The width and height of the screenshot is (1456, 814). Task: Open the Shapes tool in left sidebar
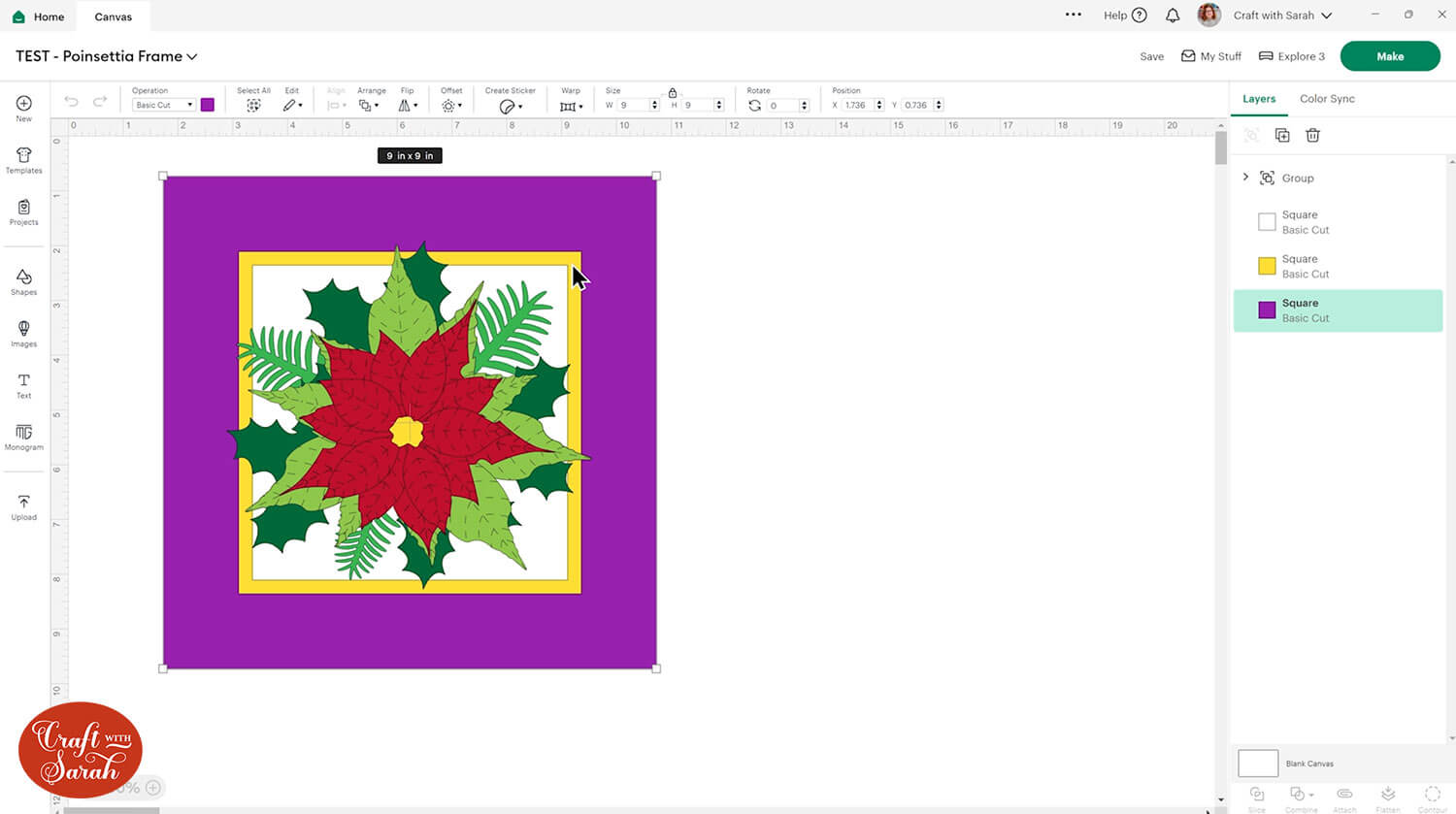coord(23,281)
